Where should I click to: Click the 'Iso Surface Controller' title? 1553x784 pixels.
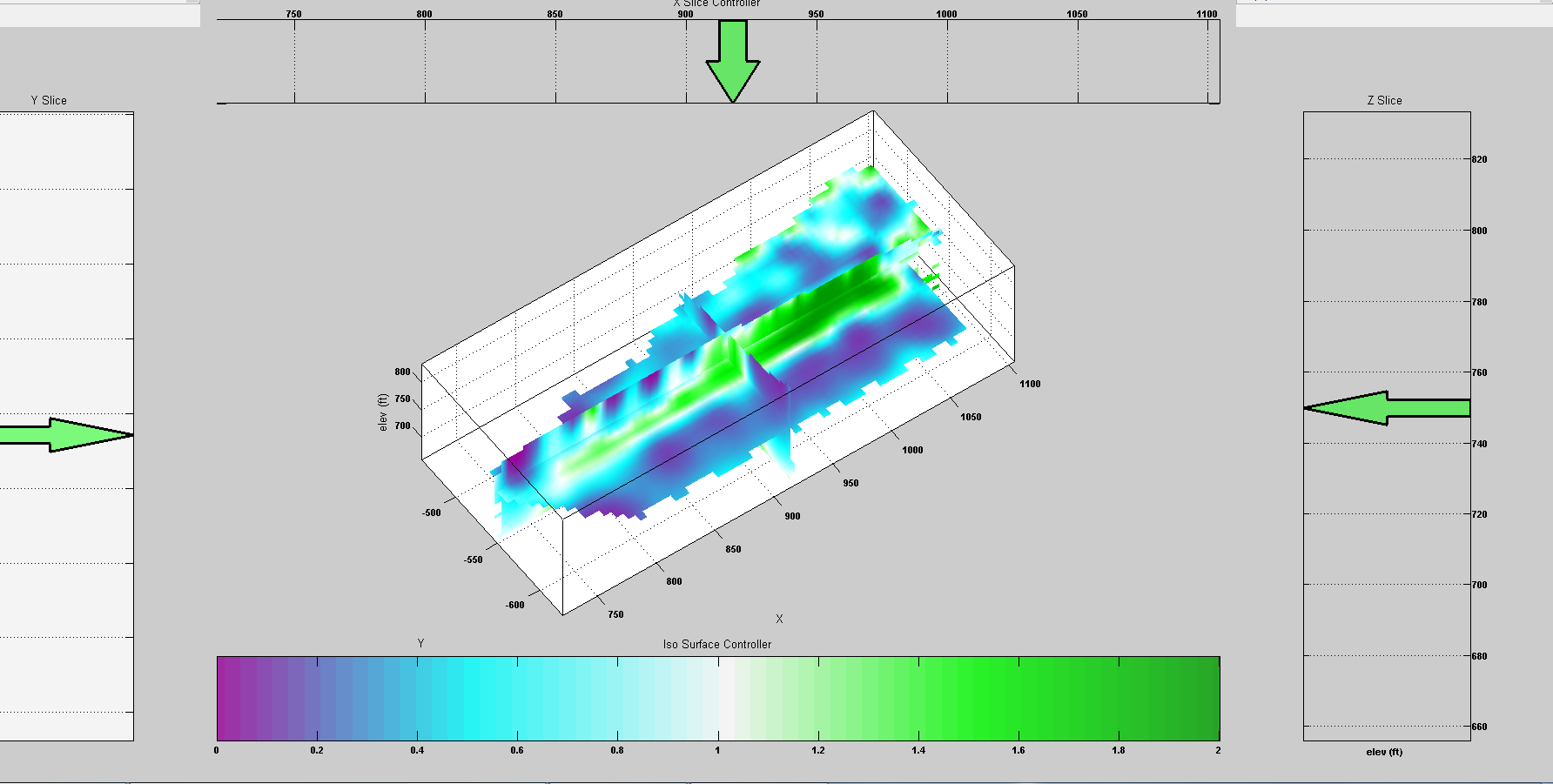click(717, 645)
